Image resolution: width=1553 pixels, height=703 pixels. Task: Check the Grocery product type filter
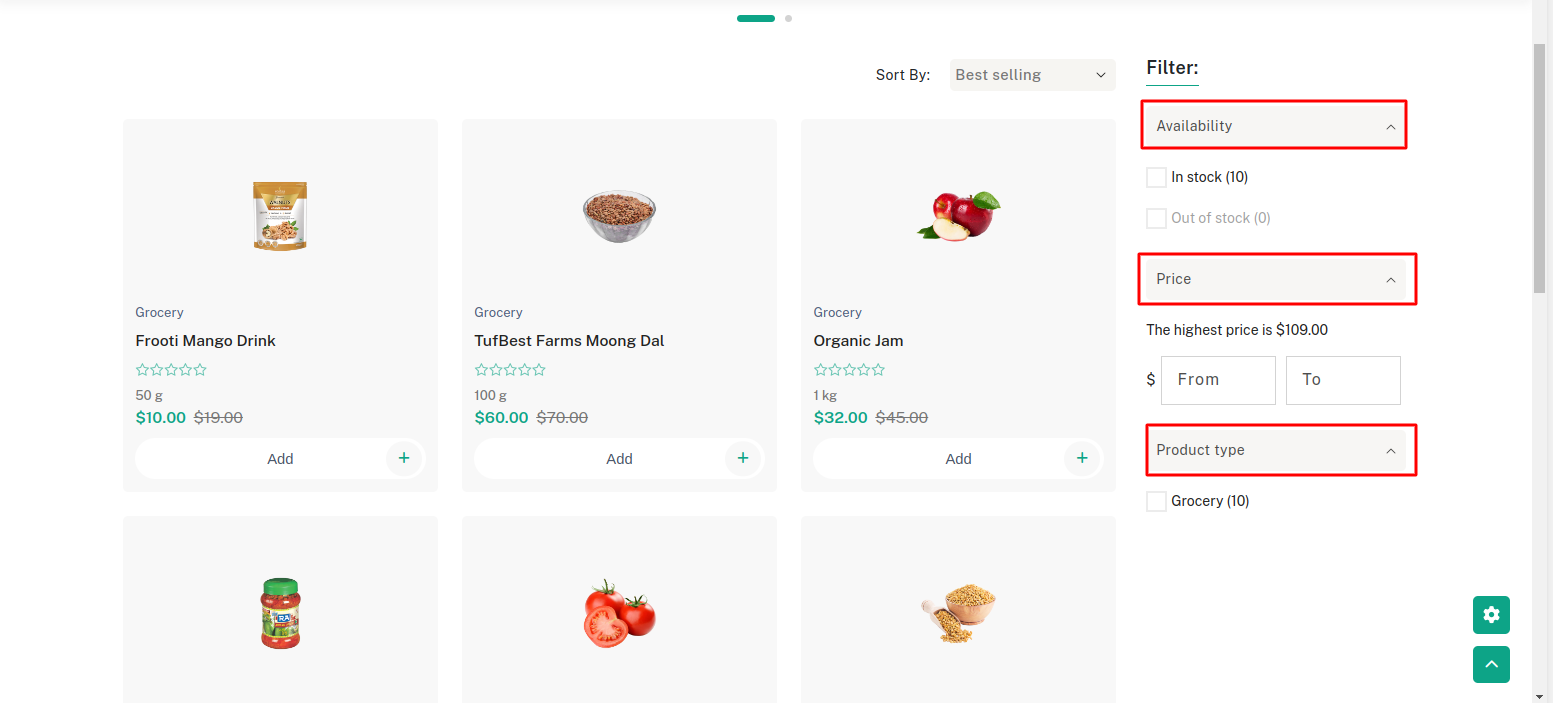pyautogui.click(x=1156, y=501)
